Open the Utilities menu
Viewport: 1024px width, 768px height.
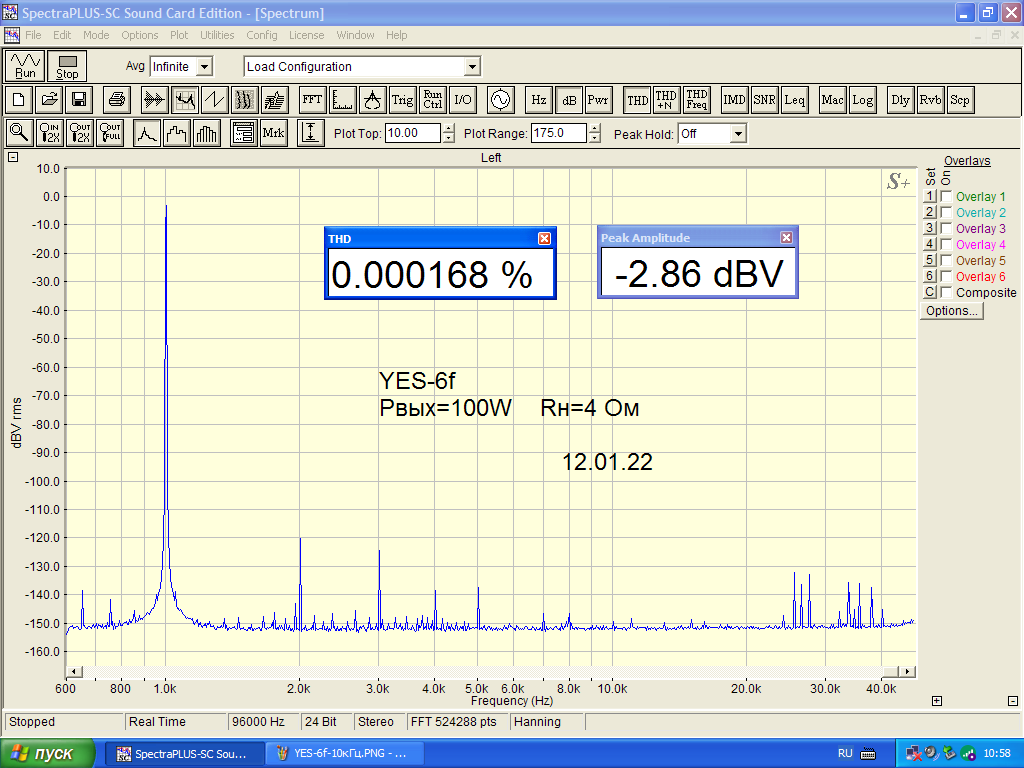[x=217, y=35]
